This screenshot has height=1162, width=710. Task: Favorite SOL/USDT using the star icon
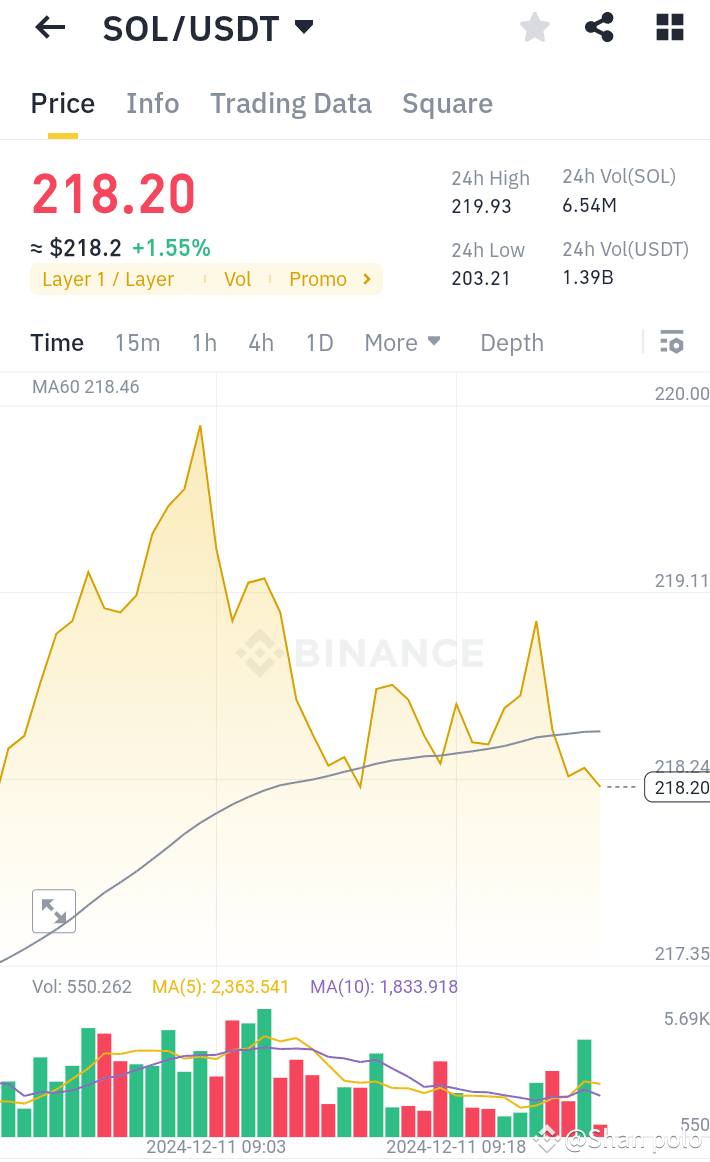pos(534,27)
